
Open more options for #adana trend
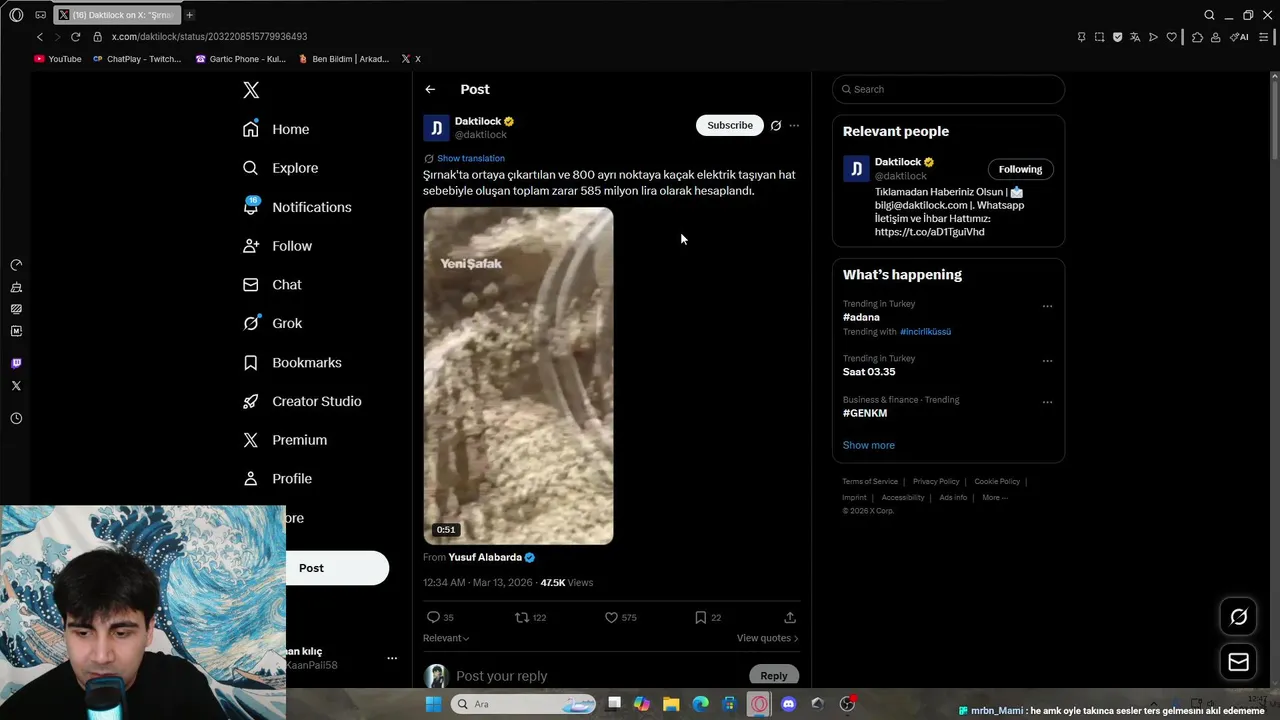(x=1047, y=306)
